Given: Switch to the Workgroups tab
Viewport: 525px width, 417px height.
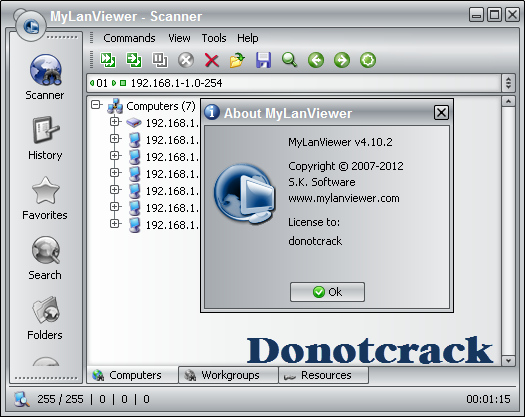Looking at the screenshot, I should 228,375.
